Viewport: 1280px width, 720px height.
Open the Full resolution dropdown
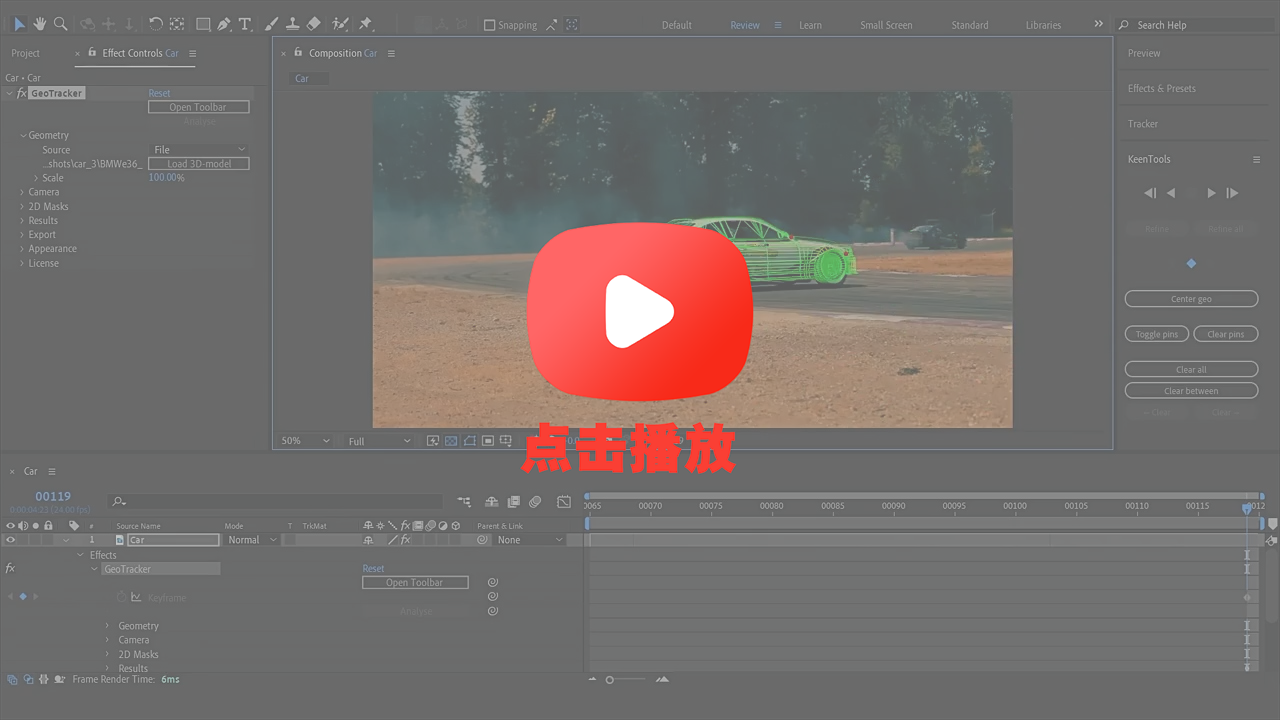point(378,441)
